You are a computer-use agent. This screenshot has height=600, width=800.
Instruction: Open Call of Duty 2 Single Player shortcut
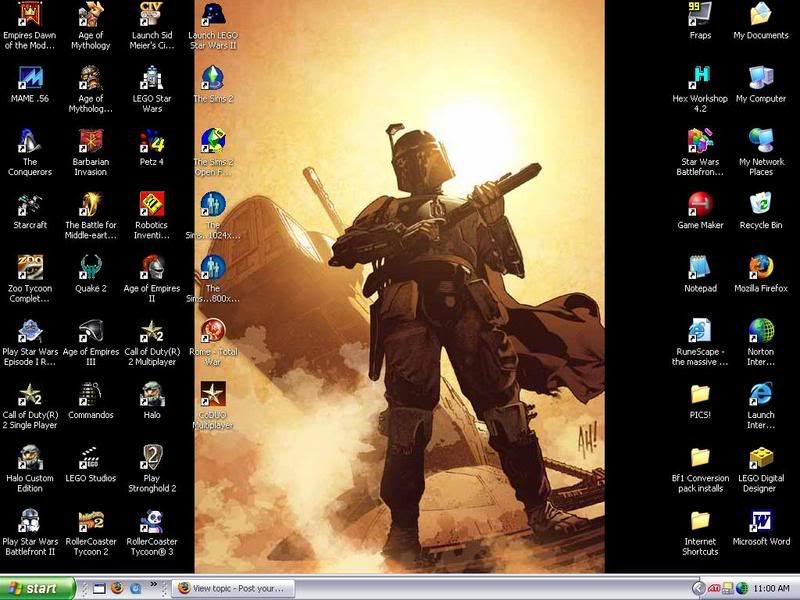coord(30,405)
